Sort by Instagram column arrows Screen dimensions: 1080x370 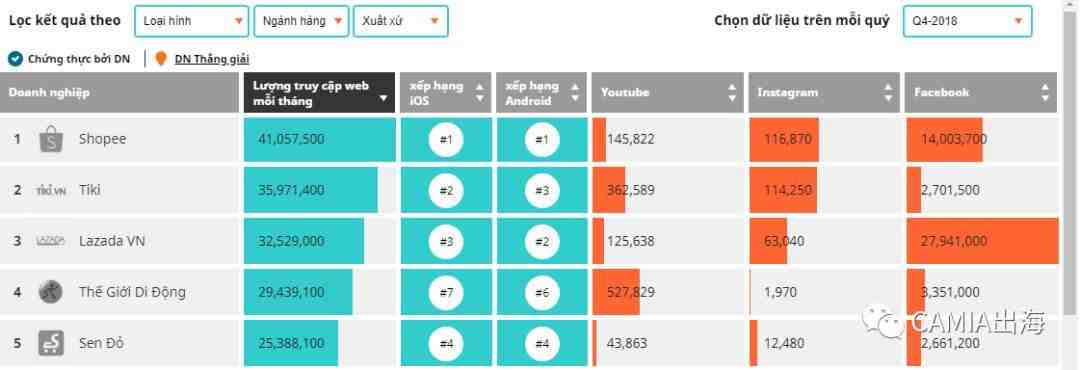tap(889, 92)
